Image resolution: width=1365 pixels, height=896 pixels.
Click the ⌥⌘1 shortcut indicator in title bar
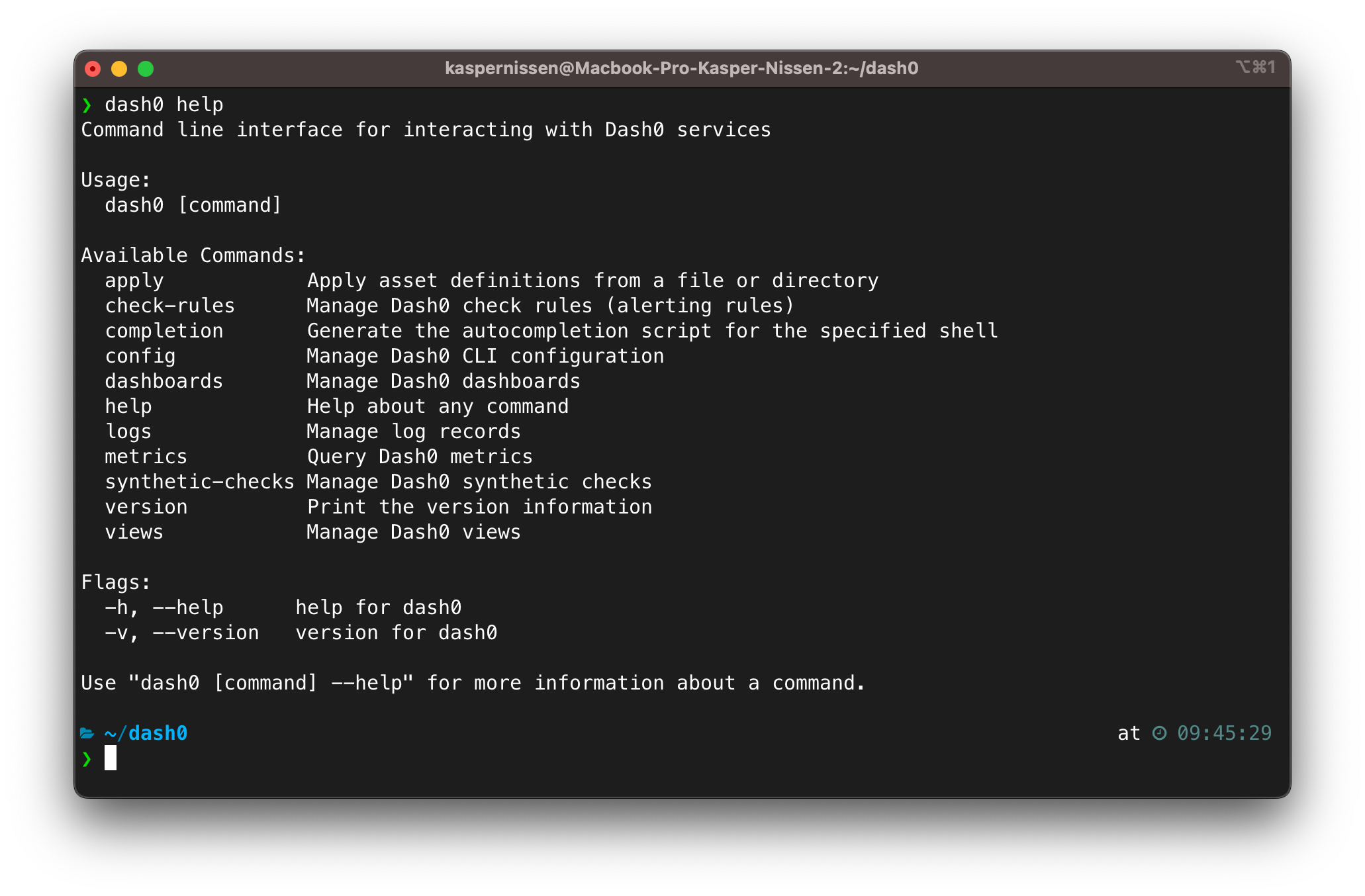1255,67
